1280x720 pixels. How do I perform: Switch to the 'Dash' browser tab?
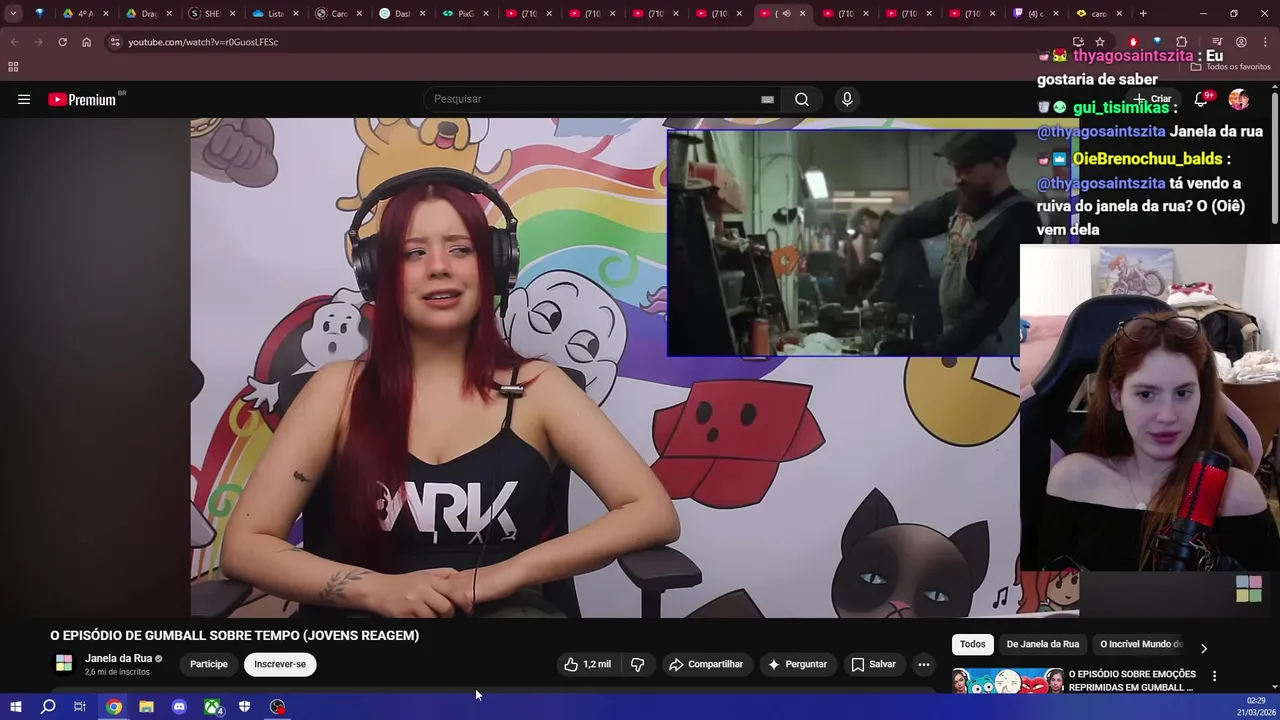[402, 14]
